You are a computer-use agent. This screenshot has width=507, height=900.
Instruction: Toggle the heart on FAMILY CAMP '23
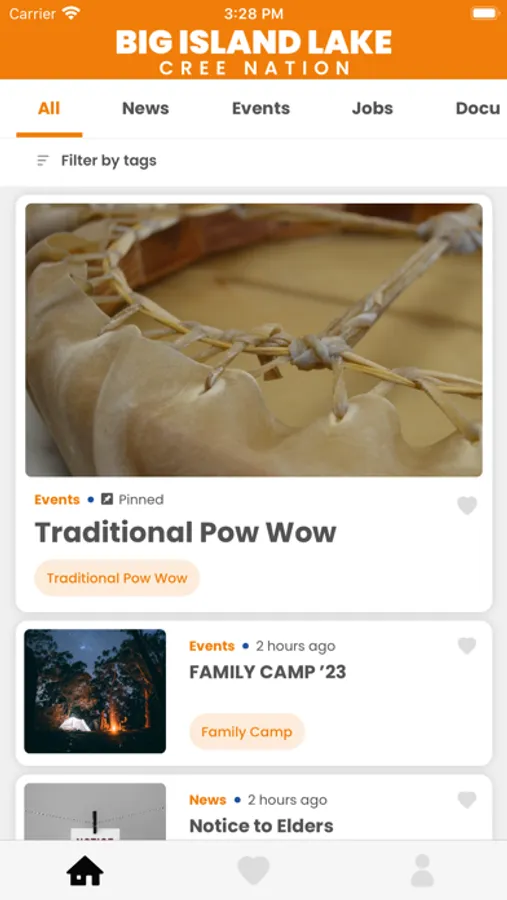point(467,646)
